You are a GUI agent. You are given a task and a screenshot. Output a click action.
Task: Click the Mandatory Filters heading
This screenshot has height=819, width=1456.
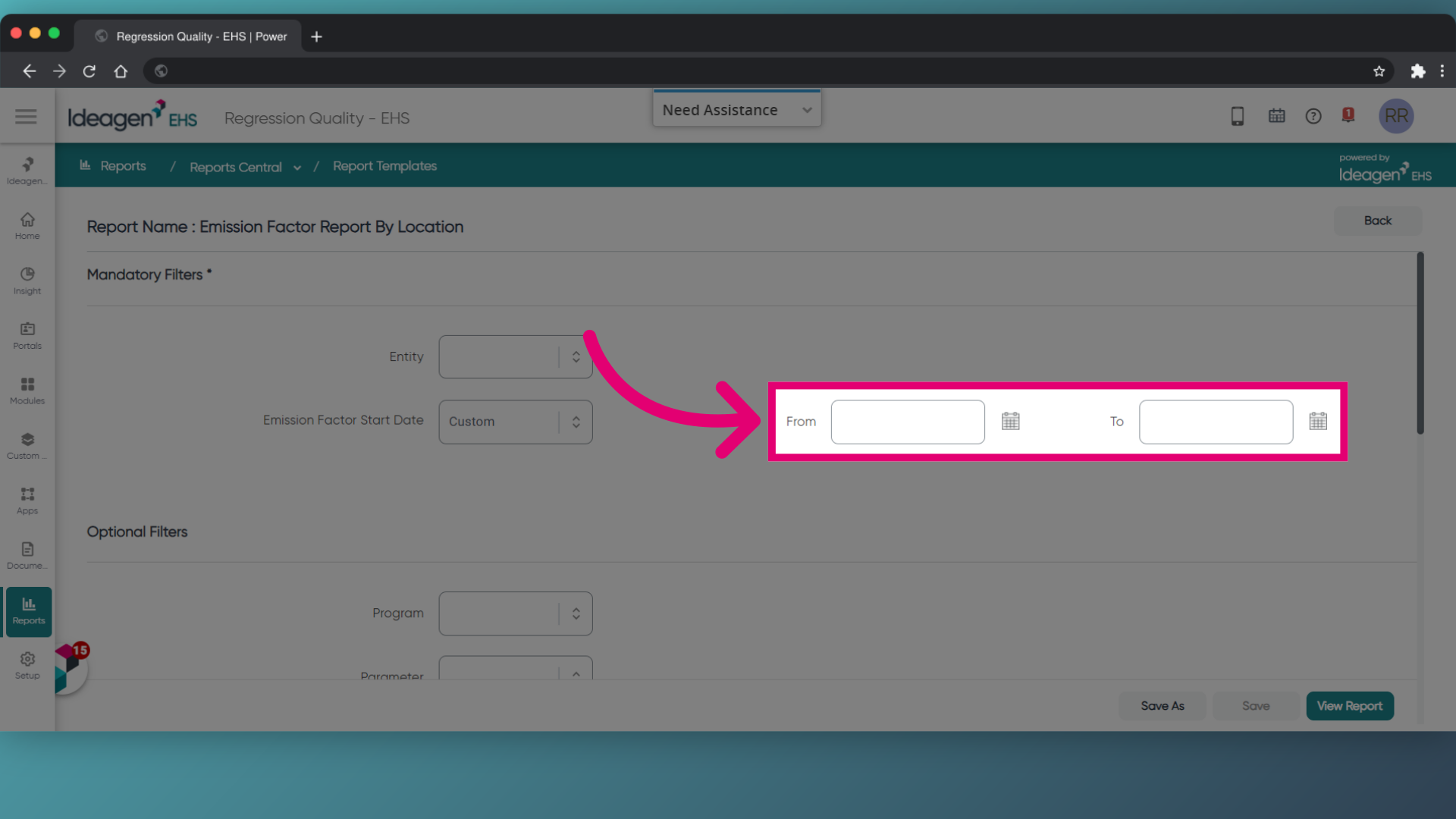tap(149, 275)
